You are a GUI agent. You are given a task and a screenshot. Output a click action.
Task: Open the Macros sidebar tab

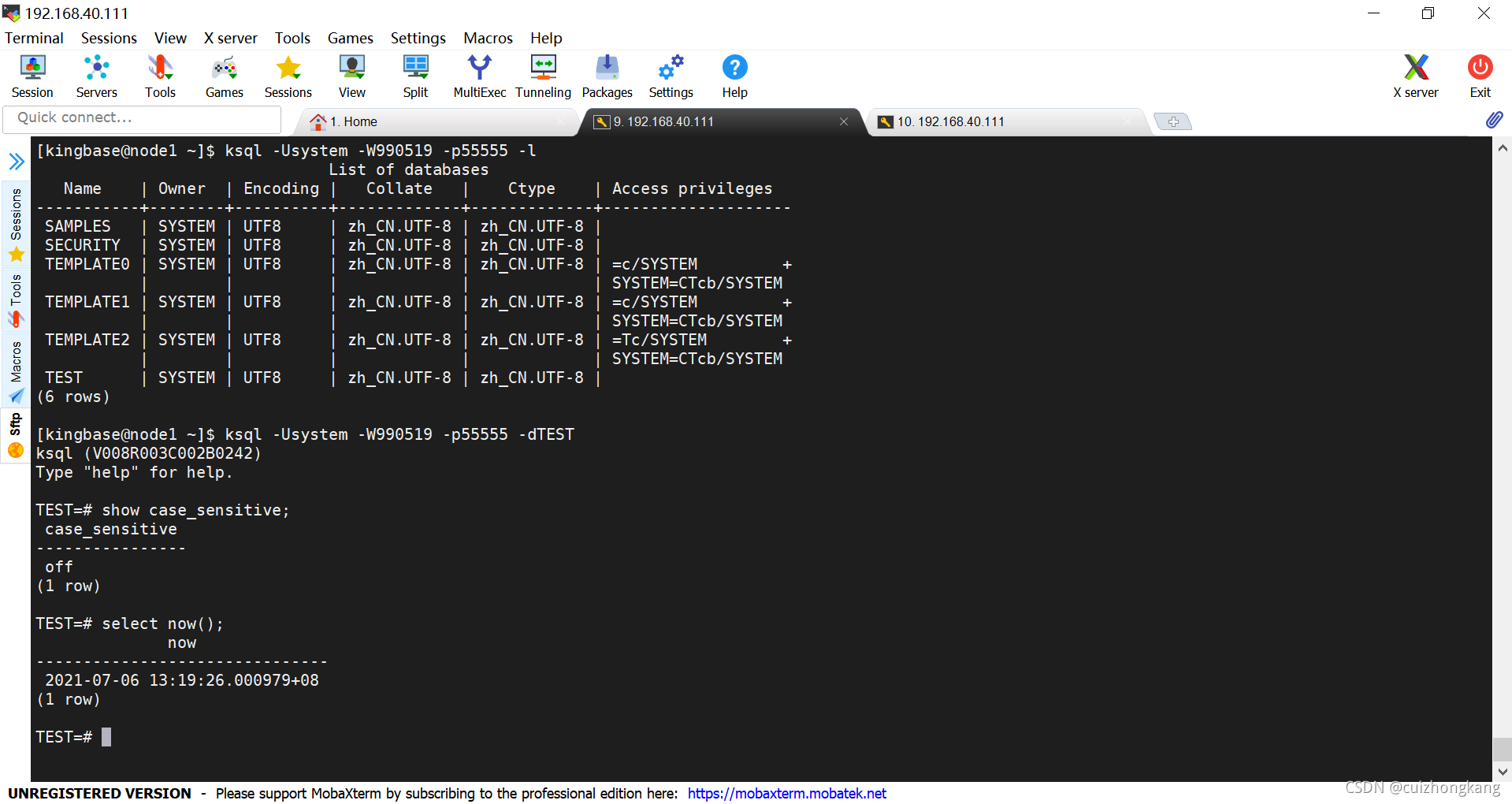point(16,371)
